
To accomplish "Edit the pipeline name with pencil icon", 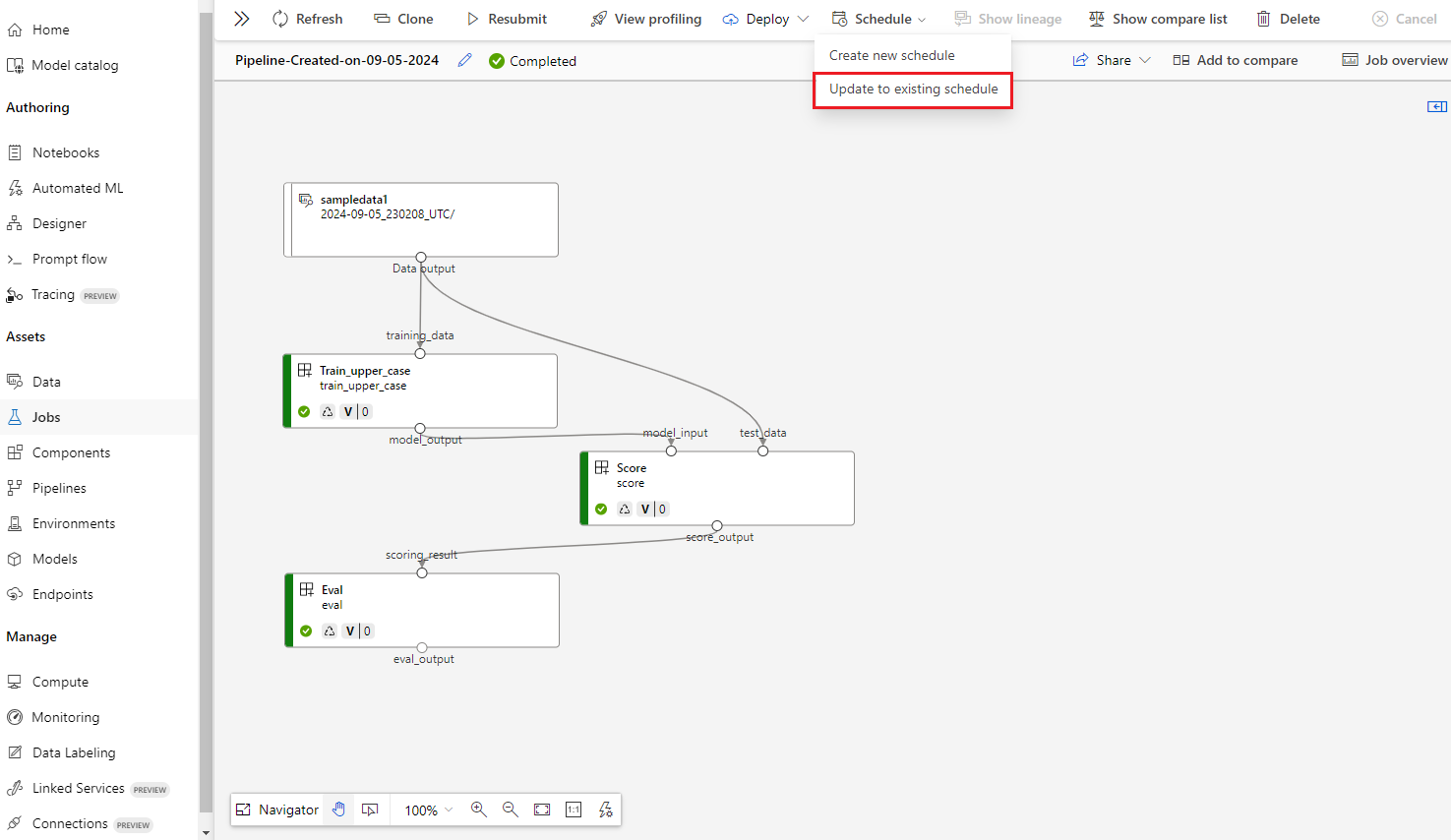I will coord(464,60).
